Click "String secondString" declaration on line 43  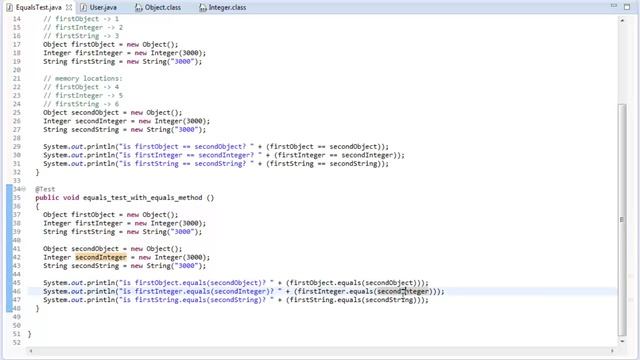click(x=124, y=266)
